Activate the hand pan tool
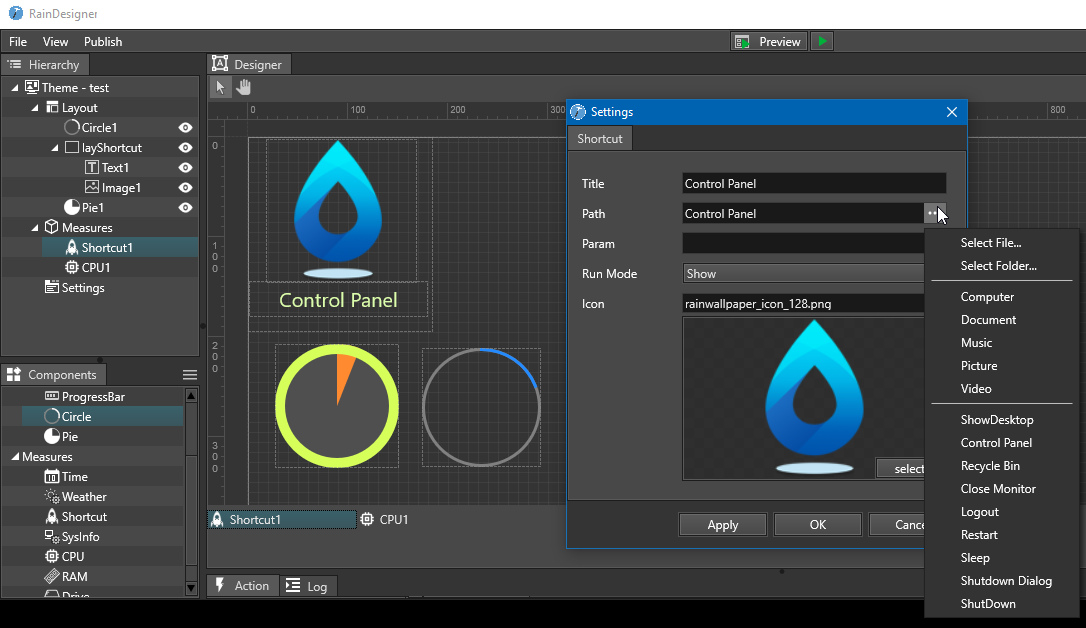The width and height of the screenshot is (1086, 628). [x=243, y=87]
